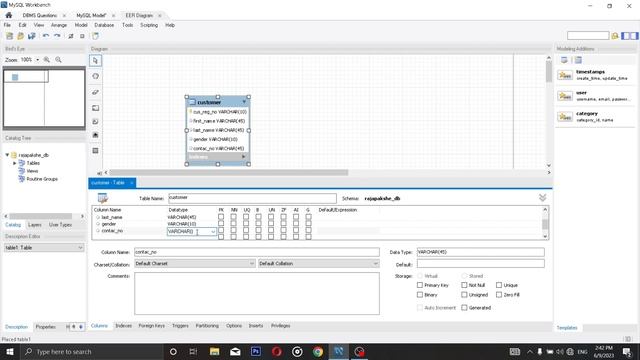Enable the Not Null checkbox
This screenshot has width=640, height=360.
click(464, 285)
